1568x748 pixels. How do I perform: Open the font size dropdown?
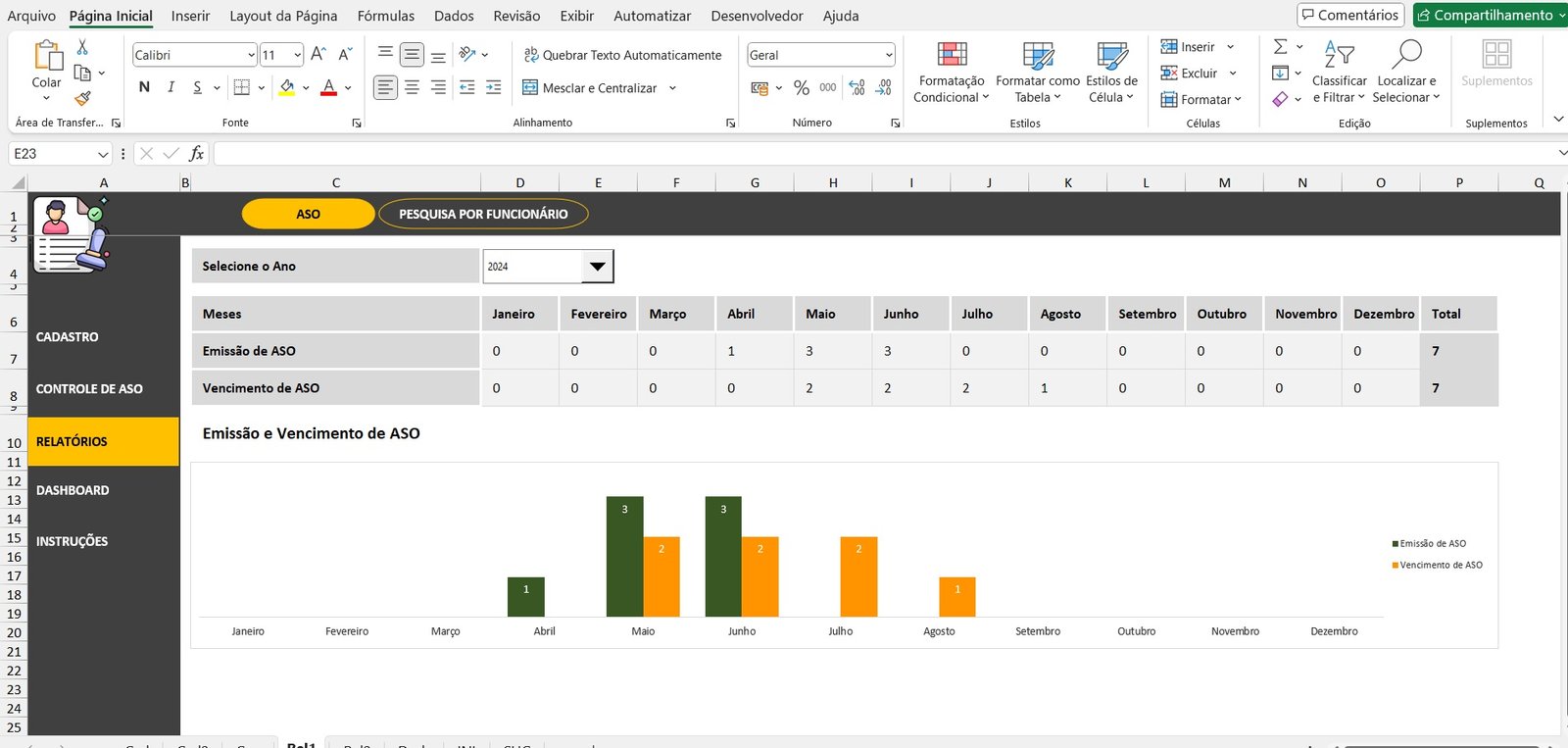coord(297,55)
